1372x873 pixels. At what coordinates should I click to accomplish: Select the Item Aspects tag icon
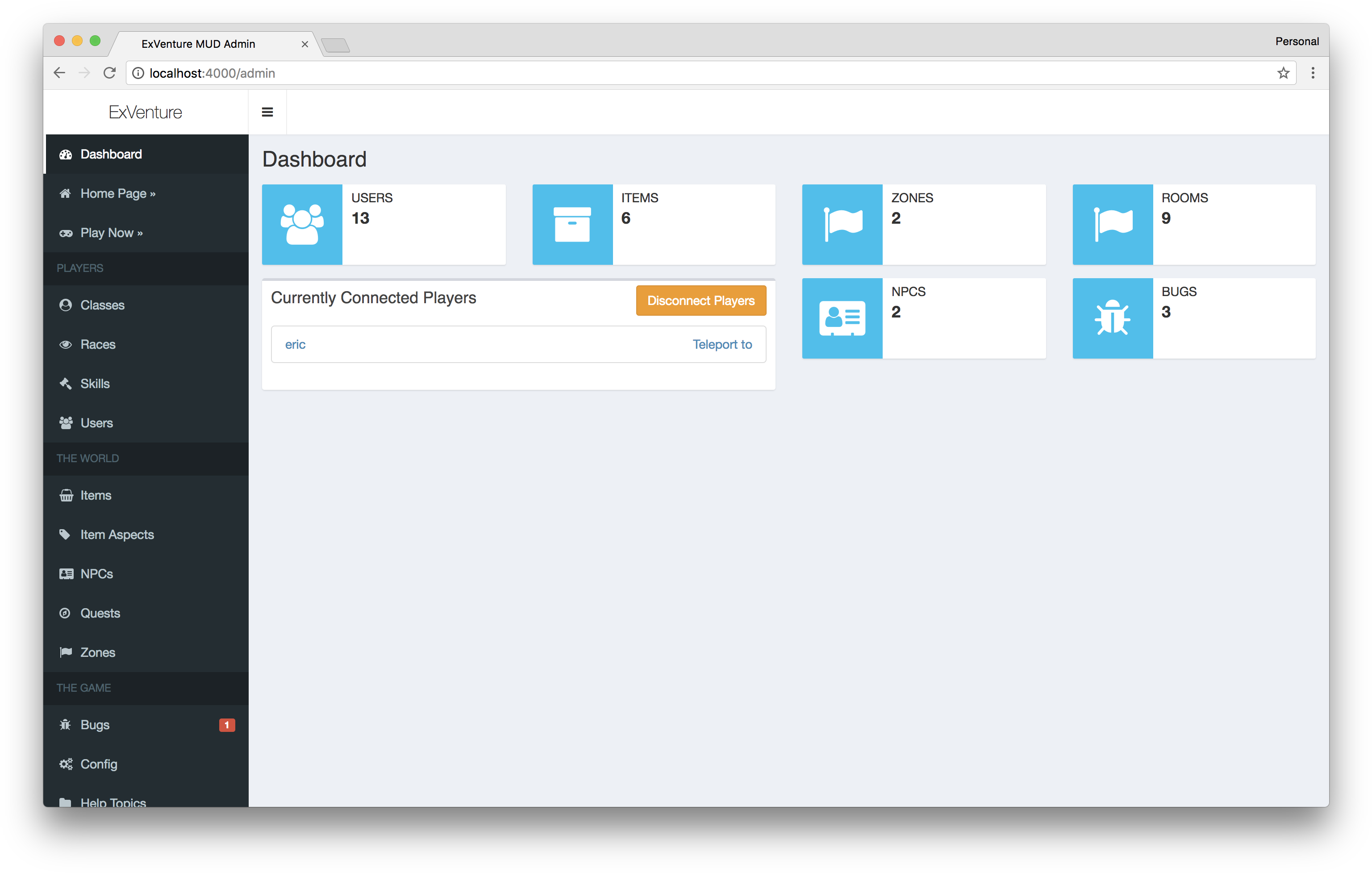click(66, 535)
